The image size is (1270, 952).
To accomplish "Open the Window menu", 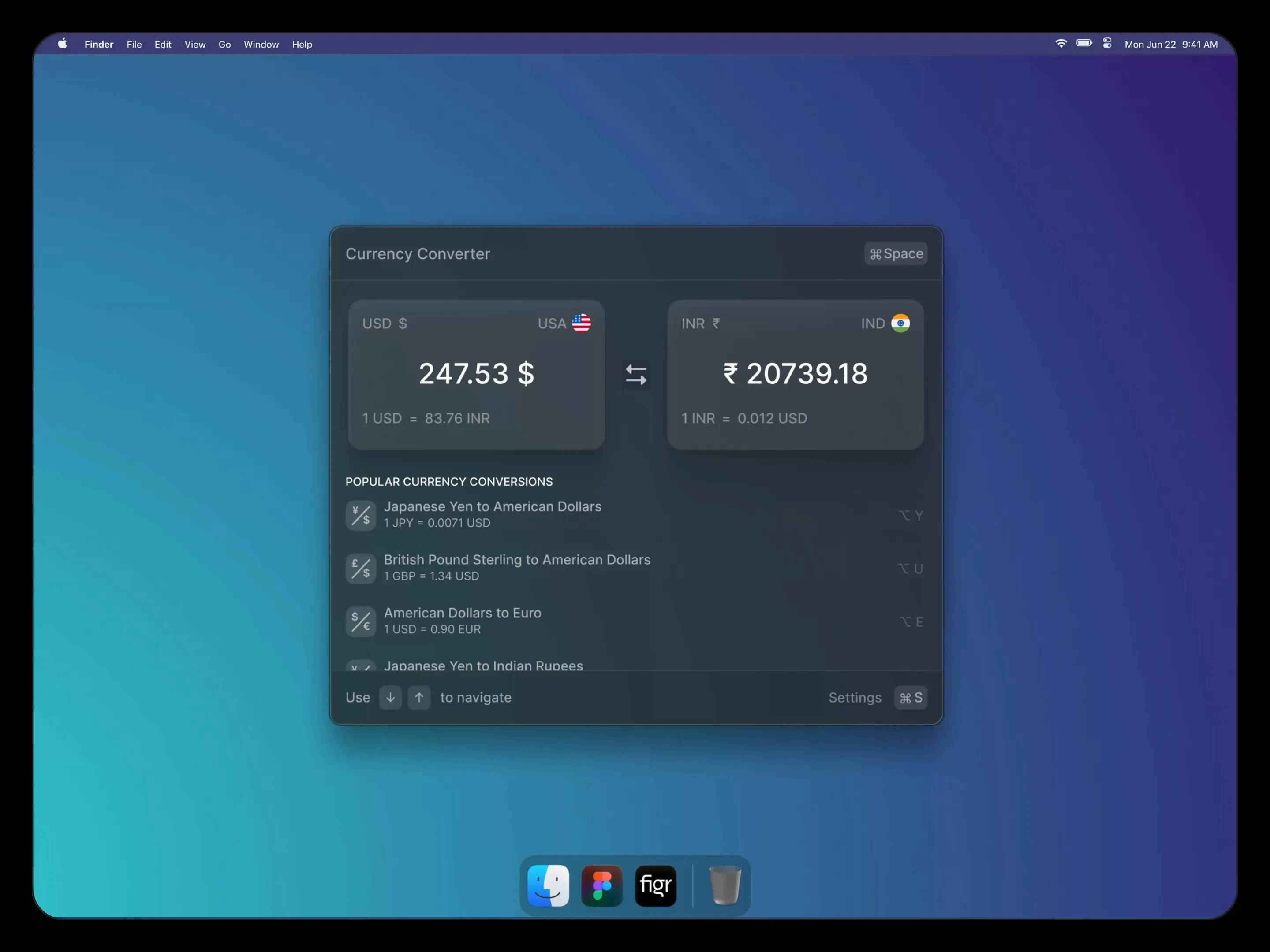I will [x=261, y=44].
